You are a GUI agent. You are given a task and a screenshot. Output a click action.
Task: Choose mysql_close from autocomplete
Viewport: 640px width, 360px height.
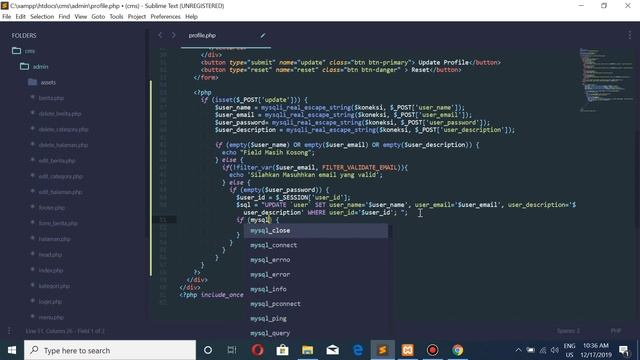[x=316, y=231]
